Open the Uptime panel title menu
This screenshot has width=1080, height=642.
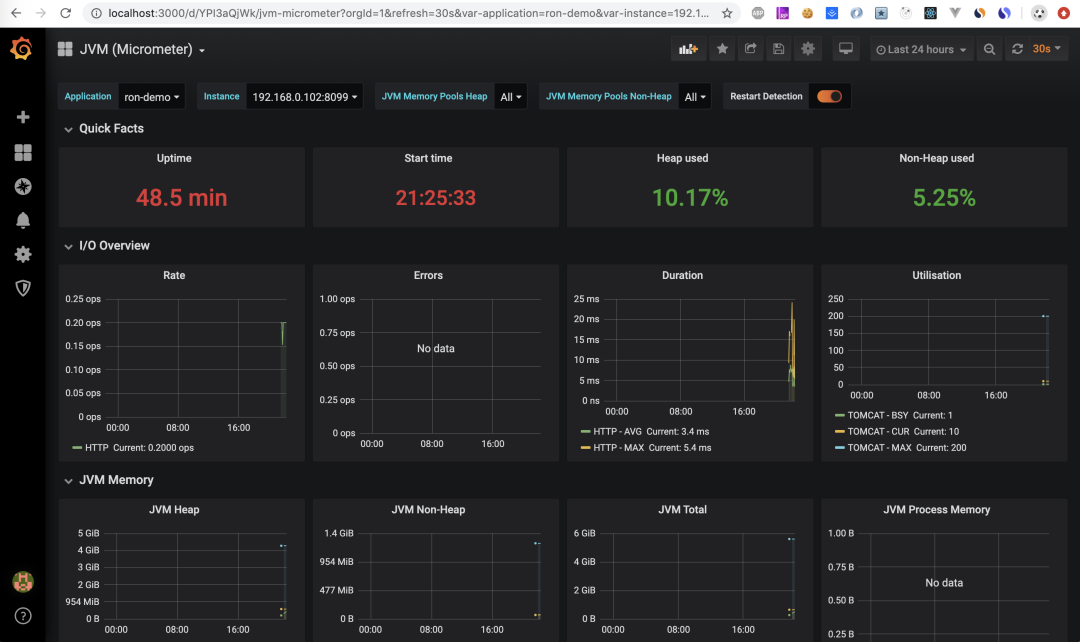tap(174, 158)
